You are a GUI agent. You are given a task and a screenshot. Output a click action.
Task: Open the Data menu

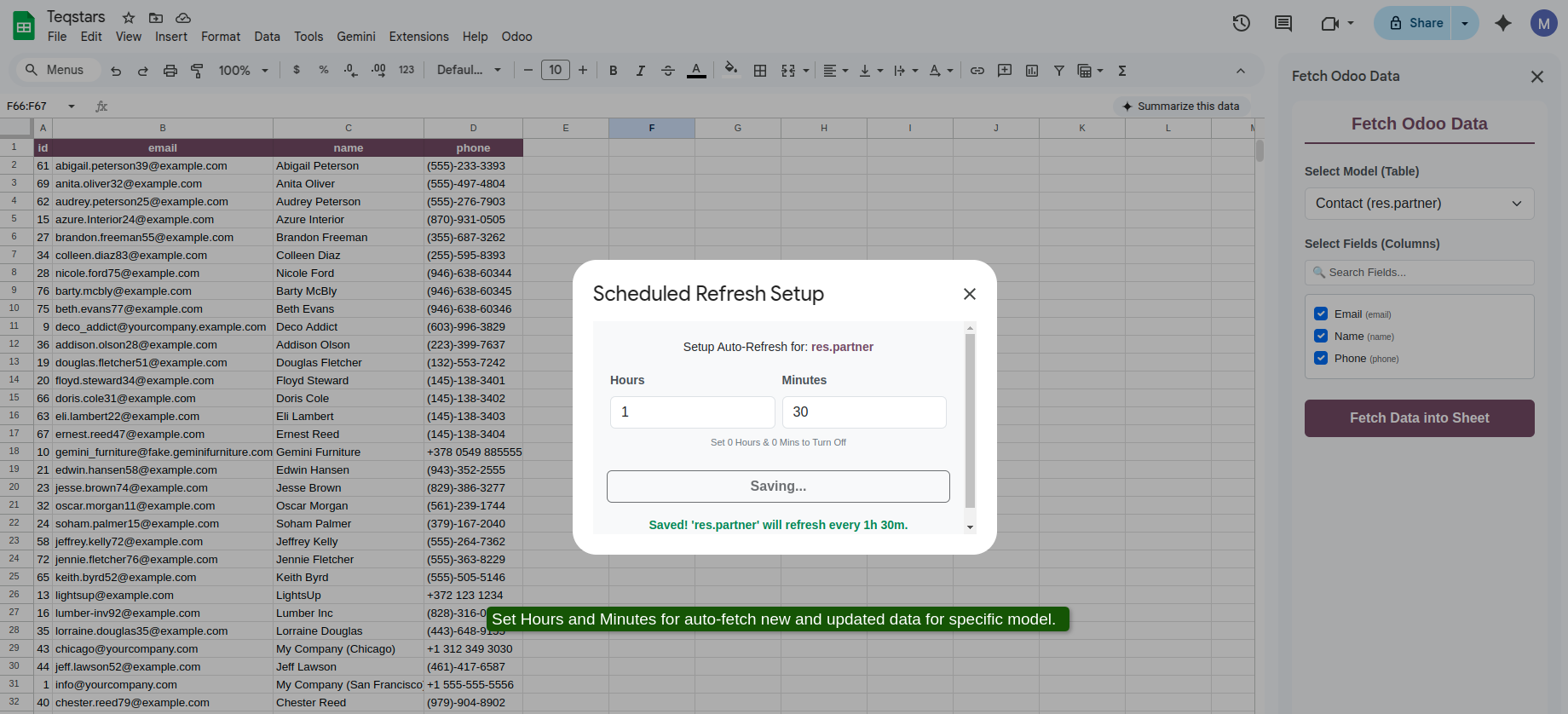pyautogui.click(x=267, y=37)
